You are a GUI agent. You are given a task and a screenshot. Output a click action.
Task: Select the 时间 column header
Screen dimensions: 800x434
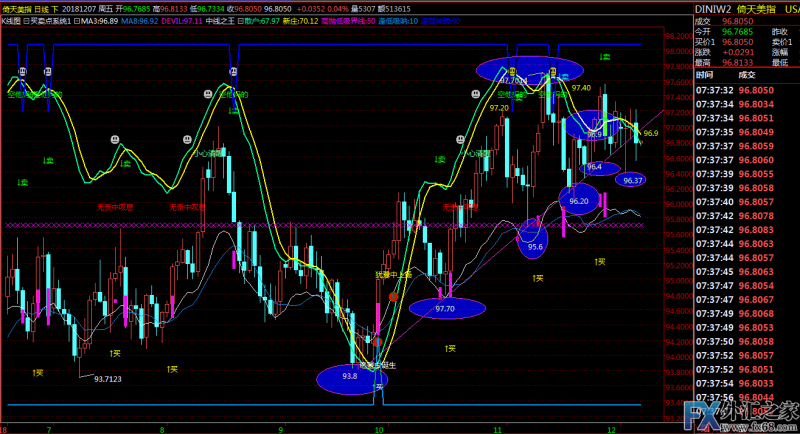pos(705,74)
